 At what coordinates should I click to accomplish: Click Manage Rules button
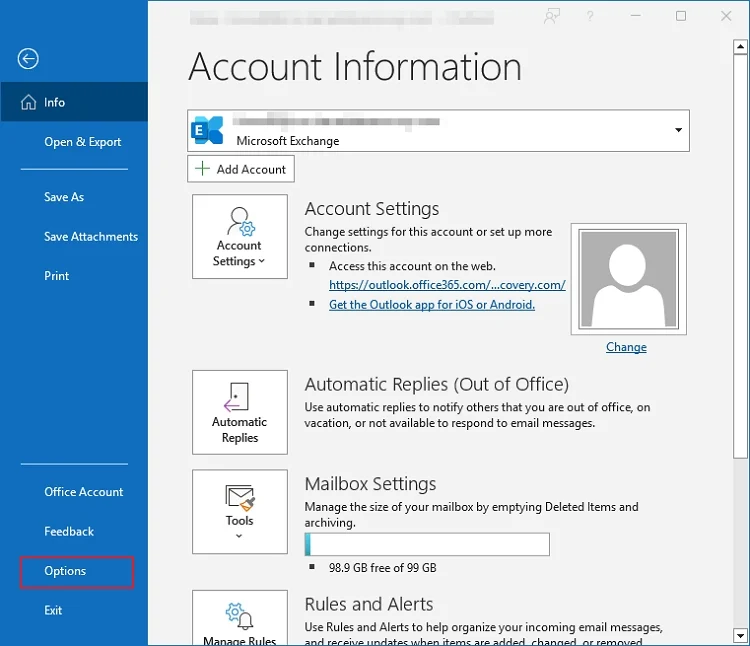240,618
